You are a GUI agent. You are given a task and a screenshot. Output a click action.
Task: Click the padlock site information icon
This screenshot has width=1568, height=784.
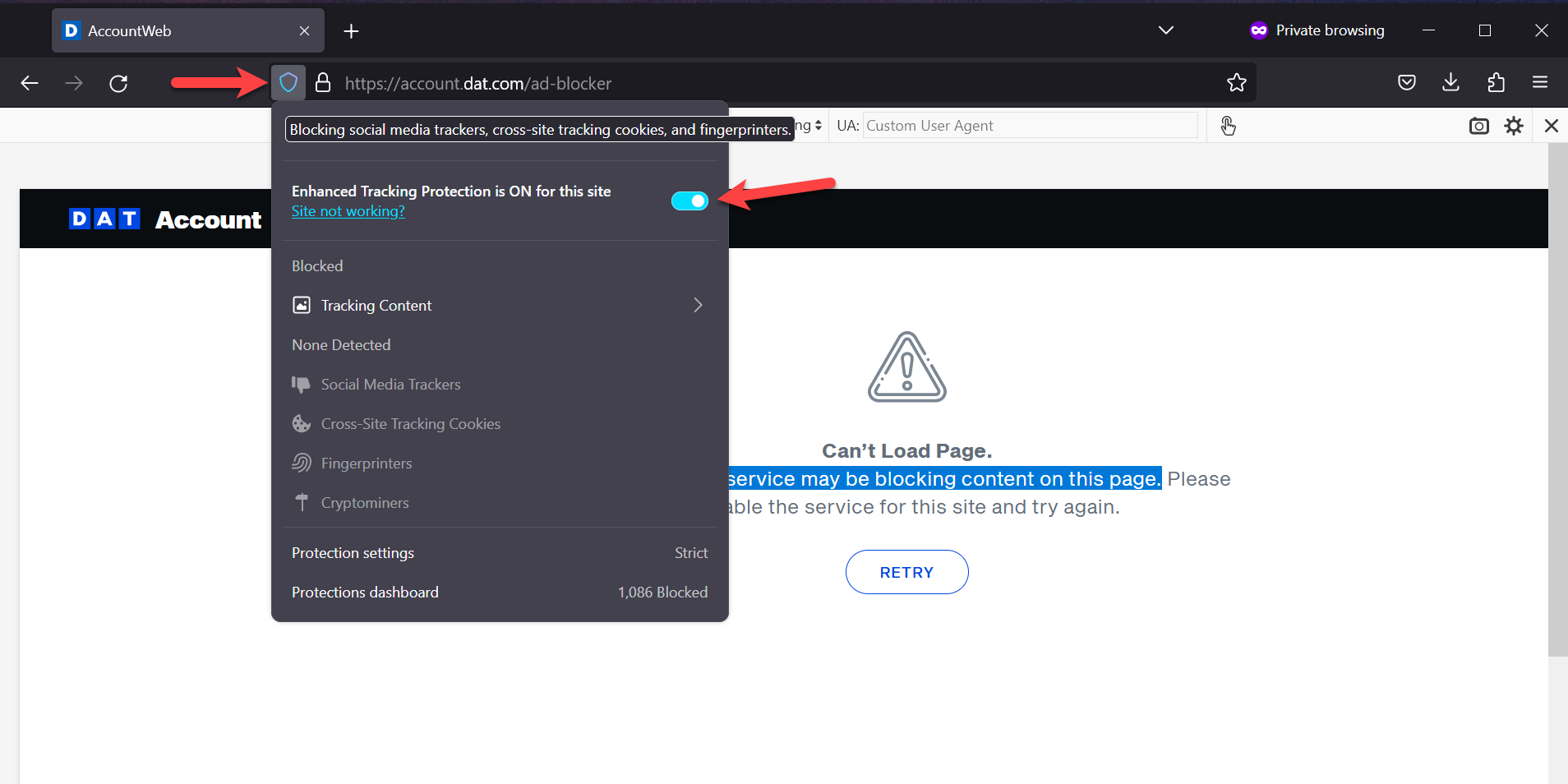[x=322, y=82]
